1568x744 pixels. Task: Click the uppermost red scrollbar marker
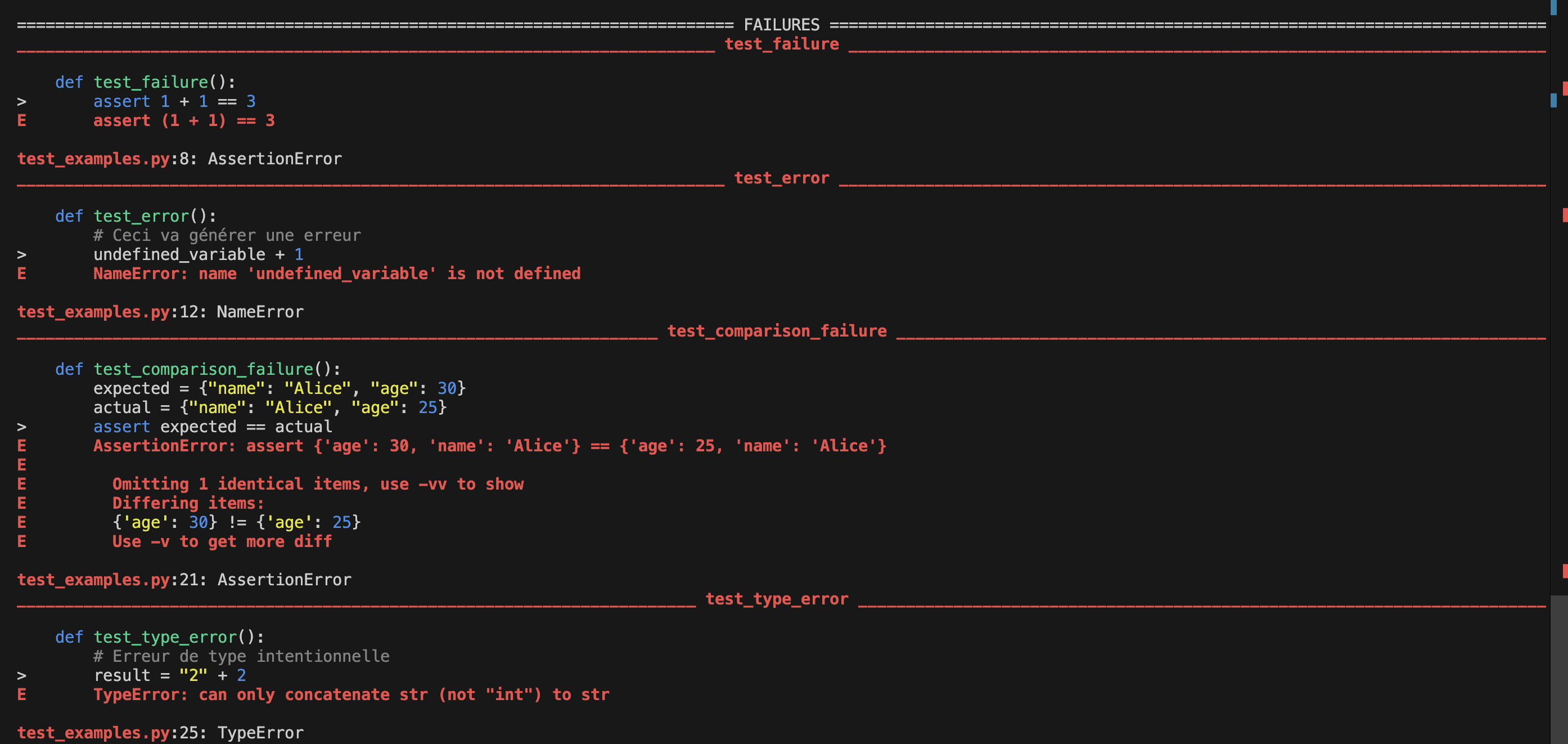coord(1565,88)
